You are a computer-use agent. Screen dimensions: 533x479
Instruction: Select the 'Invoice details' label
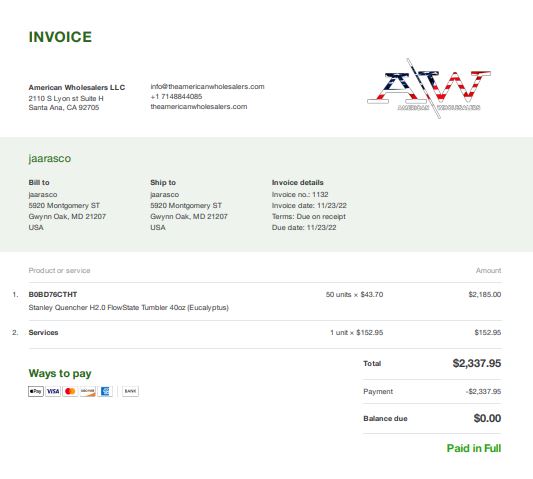pos(298,183)
